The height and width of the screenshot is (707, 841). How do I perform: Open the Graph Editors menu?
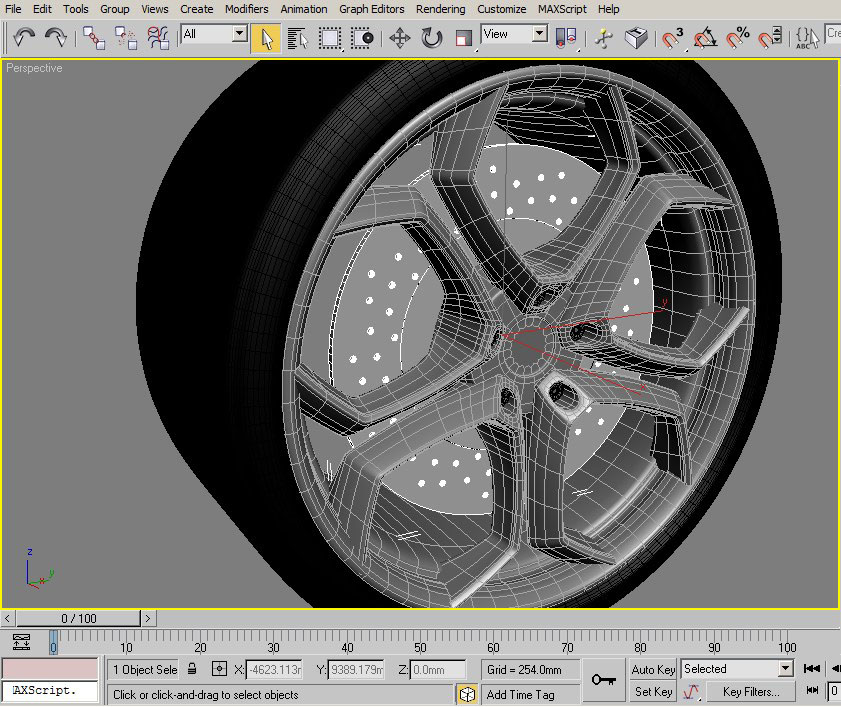click(x=371, y=9)
